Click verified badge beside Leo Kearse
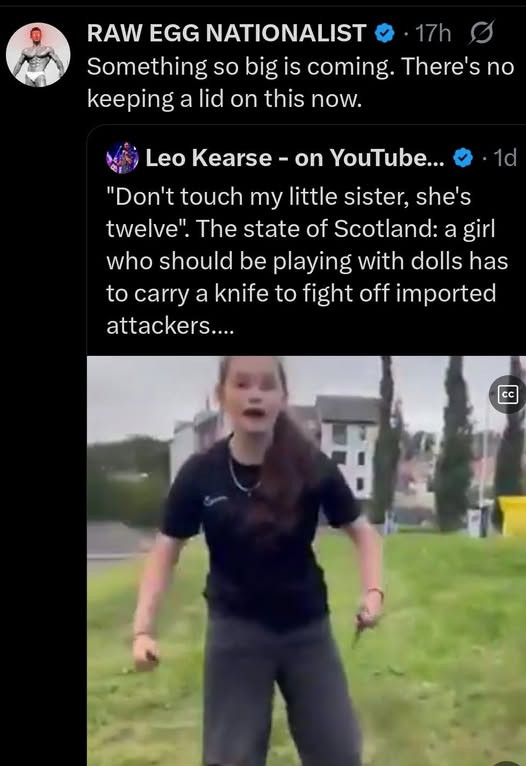 pos(463,158)
